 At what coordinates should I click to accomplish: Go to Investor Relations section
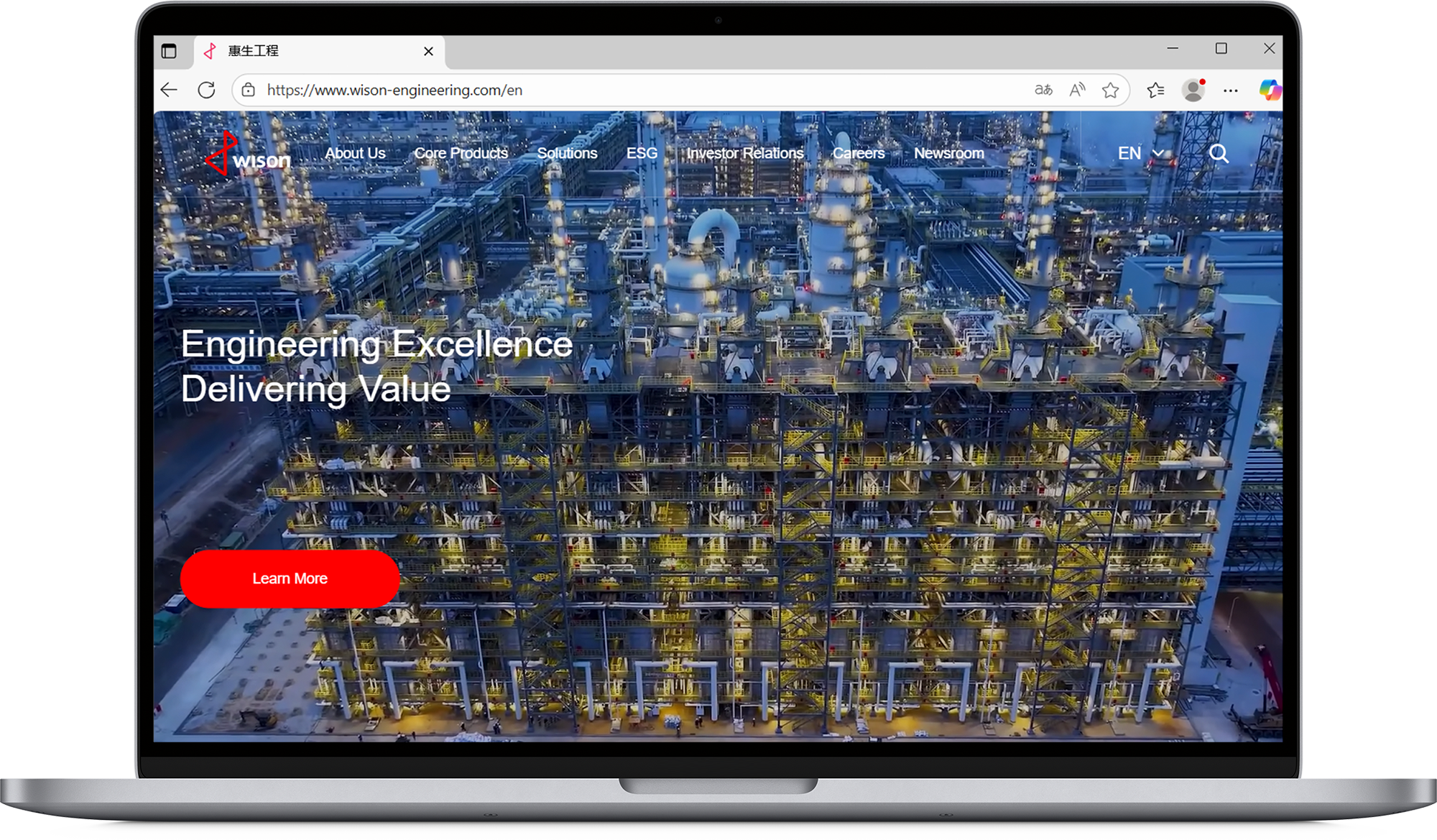(744, 153)
